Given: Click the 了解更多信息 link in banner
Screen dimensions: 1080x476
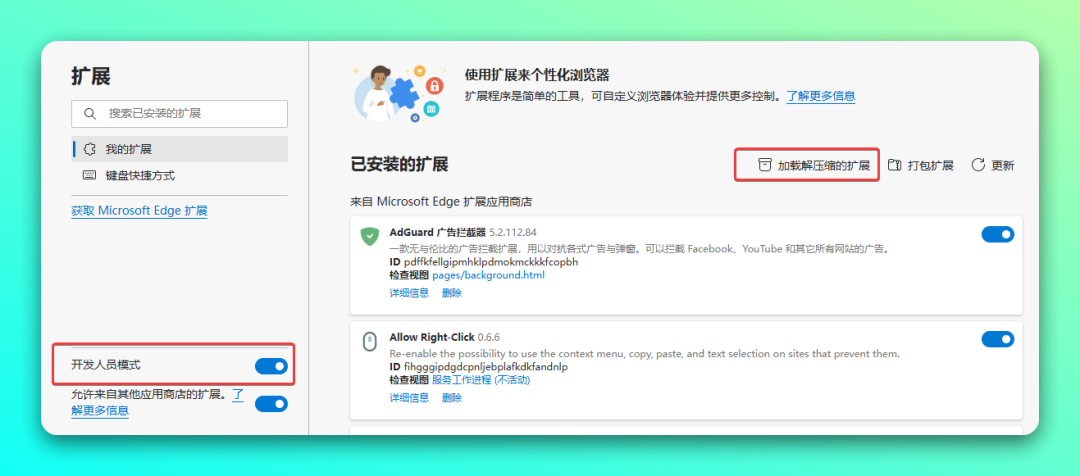Looking at the screenshot, I should click(x=820, y=96).
